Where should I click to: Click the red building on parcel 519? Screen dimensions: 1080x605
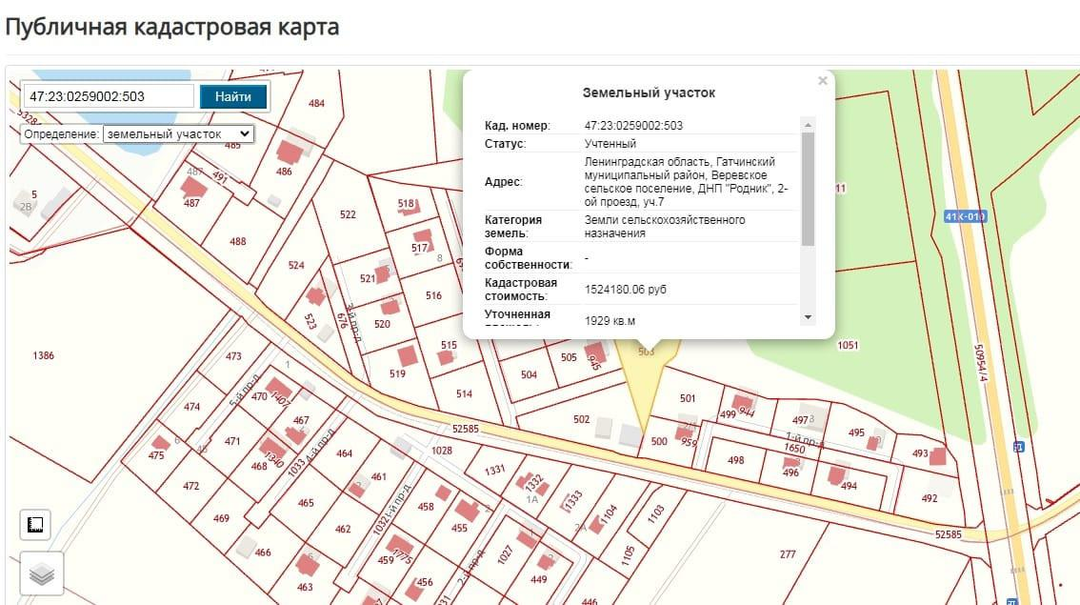(407, 356)
